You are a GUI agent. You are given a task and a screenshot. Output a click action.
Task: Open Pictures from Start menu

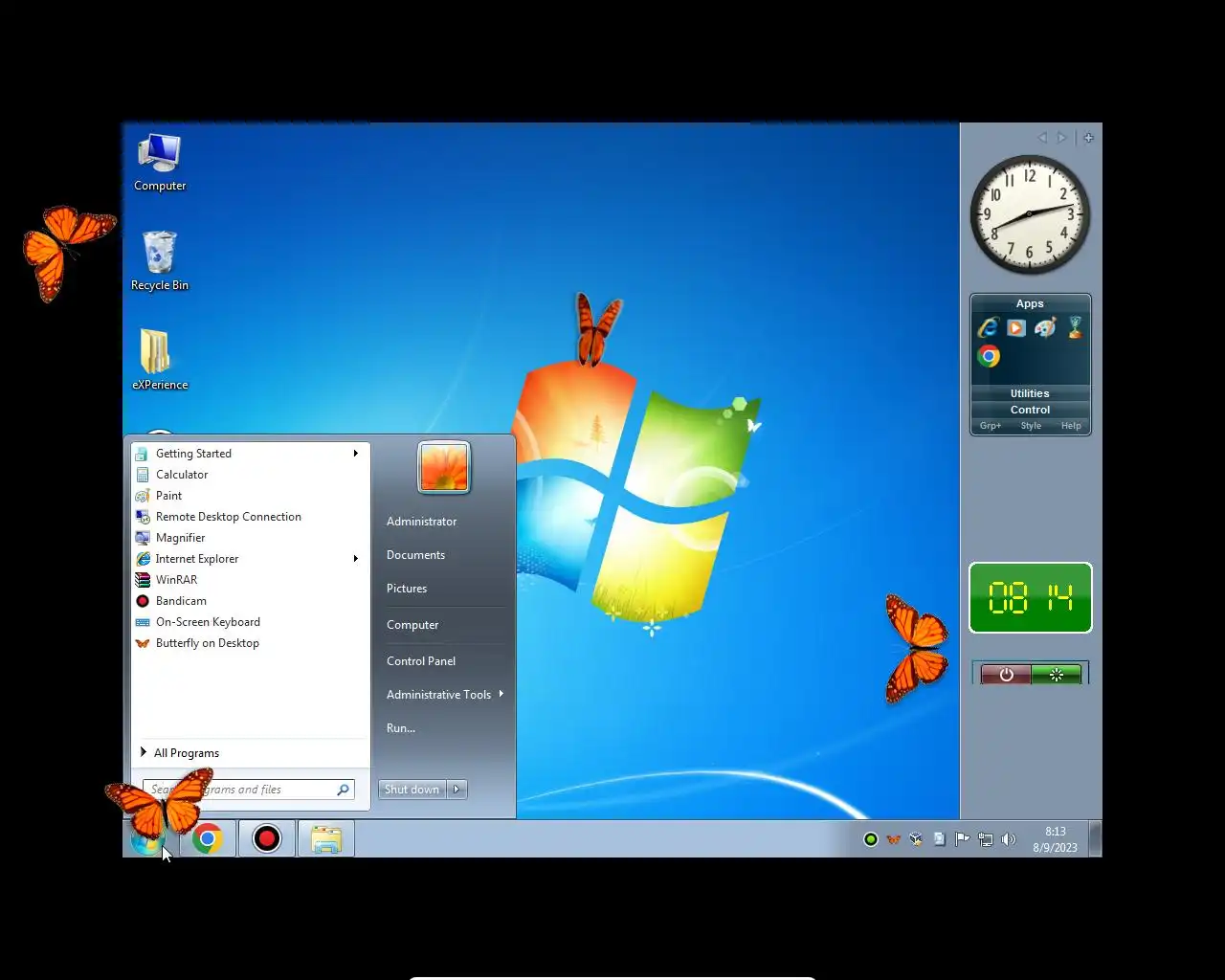pos(443,589)
